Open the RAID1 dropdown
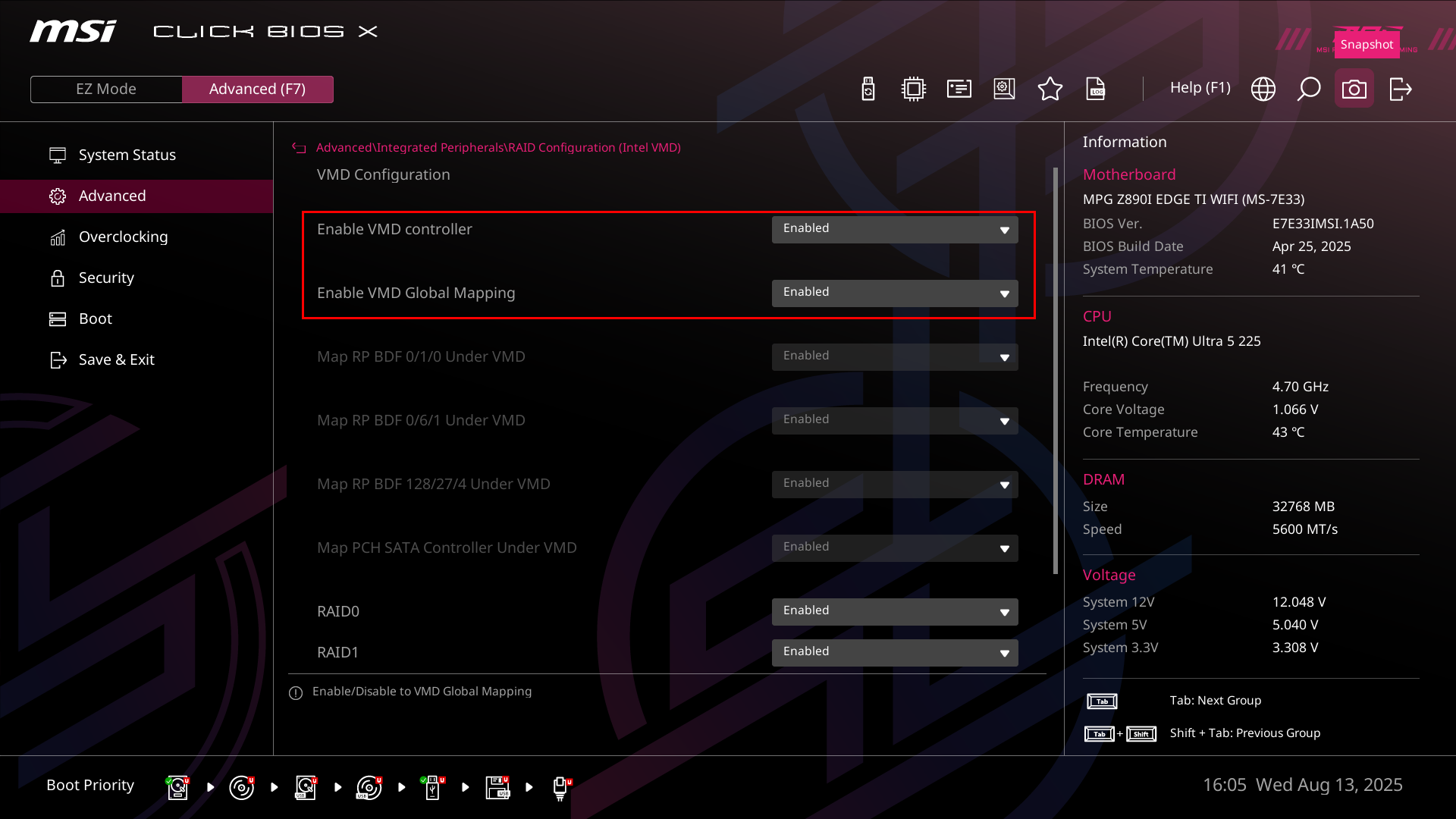 (x=895, y=652)
